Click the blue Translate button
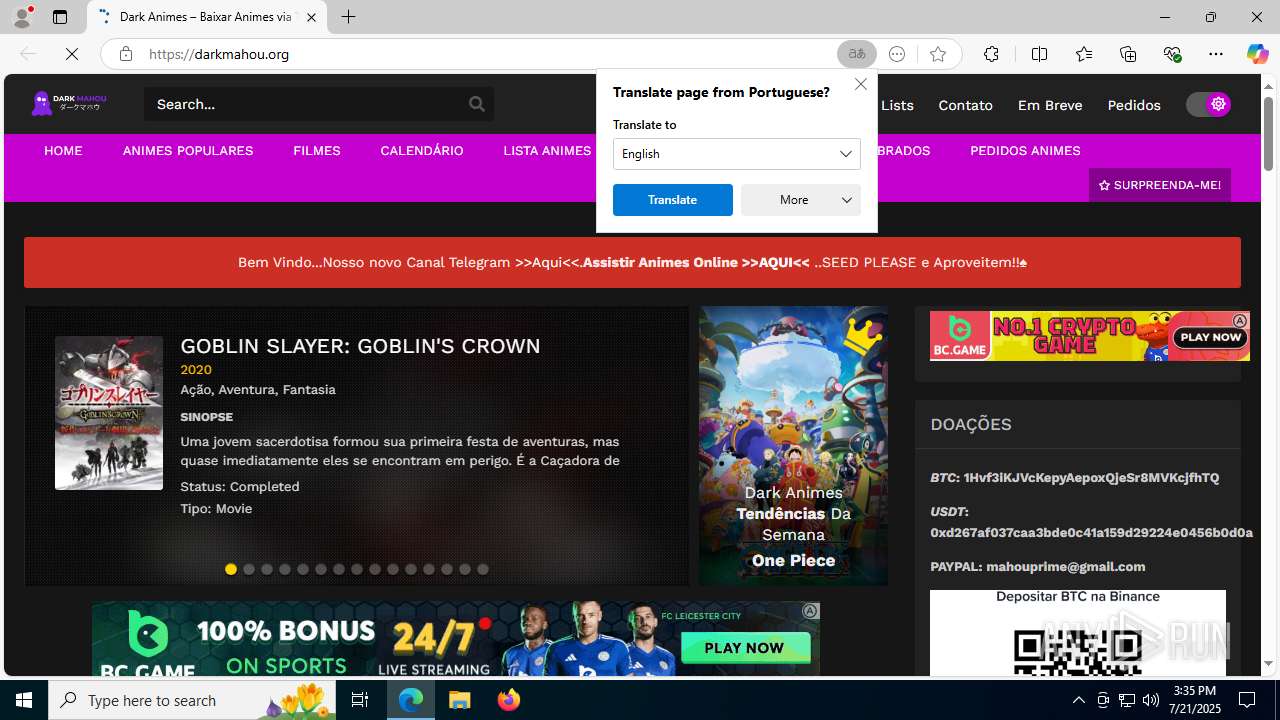This screenshot has width=1280, height=720. (x=672, y=200)
